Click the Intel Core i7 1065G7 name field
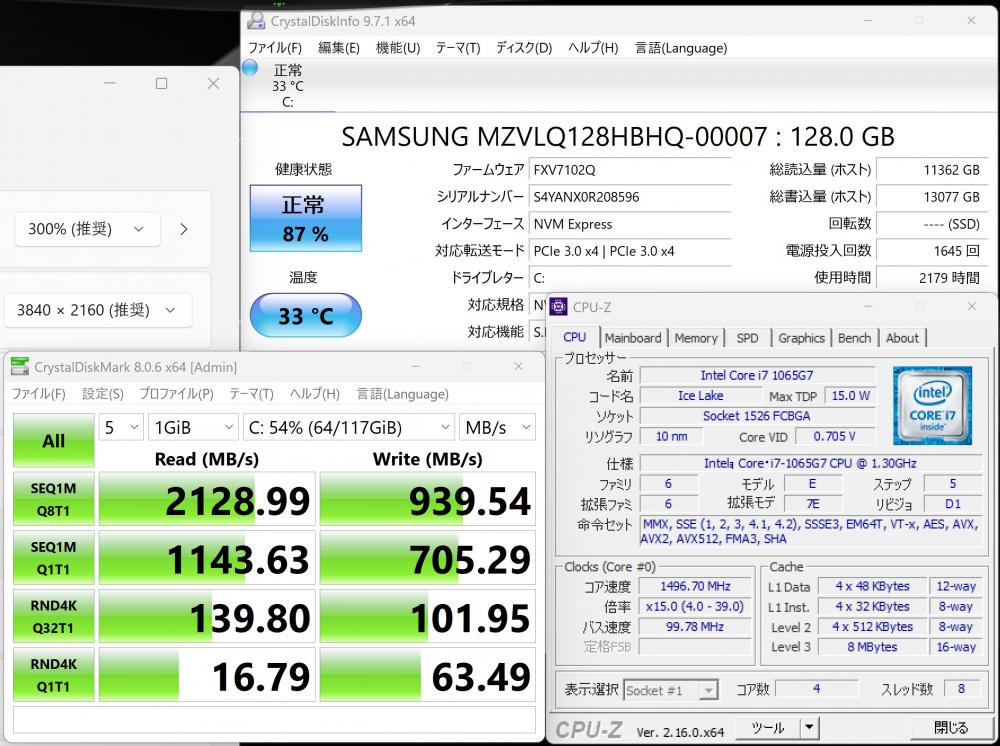The image size is (1000, 746). click(x=757, y=376)
